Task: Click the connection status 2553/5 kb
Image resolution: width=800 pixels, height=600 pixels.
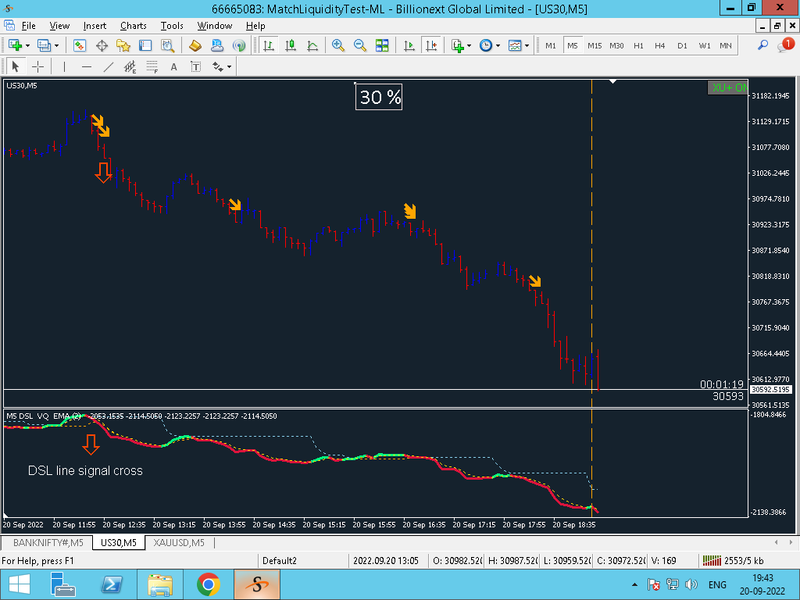Action: [733, 561]
